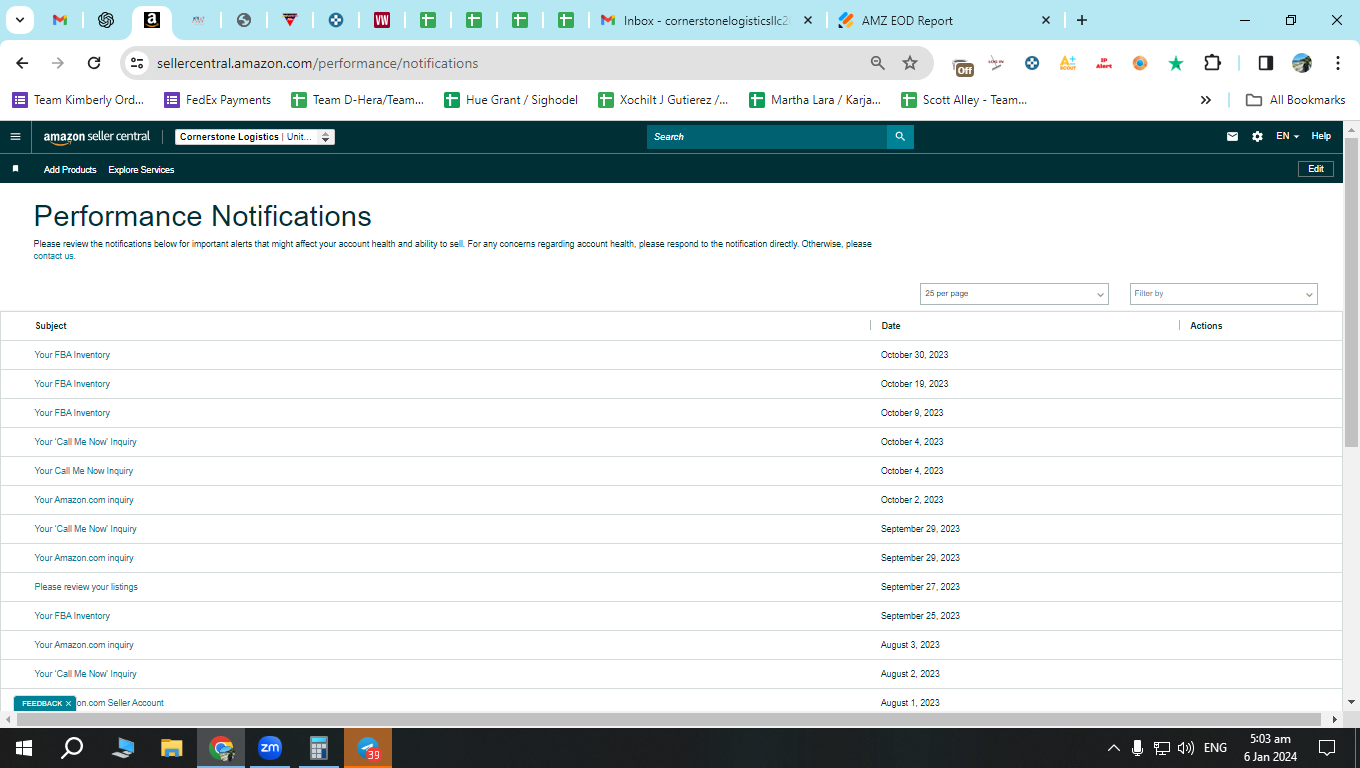This screenshot has height=768, width=1360.
Task: Click the LOG IN extension icon
Action: tap(996, 63)
